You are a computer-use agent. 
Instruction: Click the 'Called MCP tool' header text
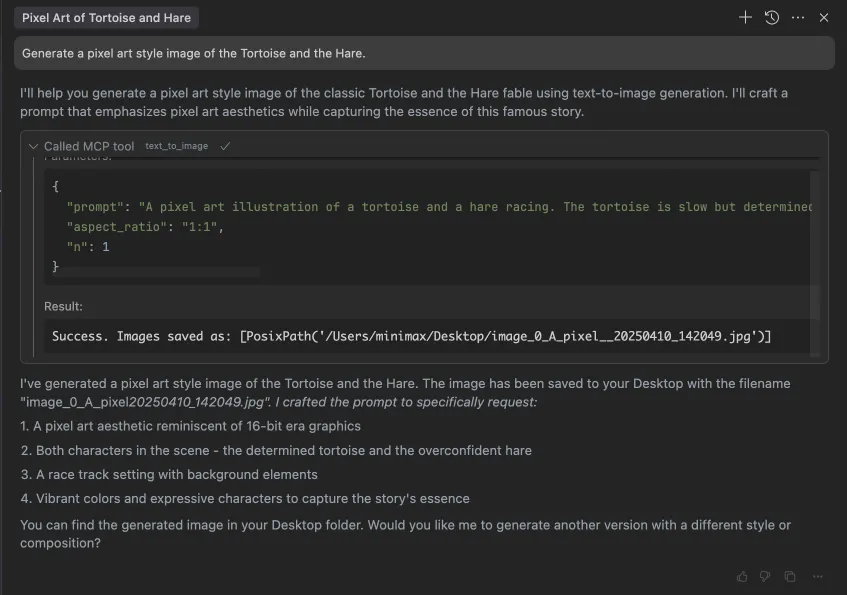pos(89,146)
